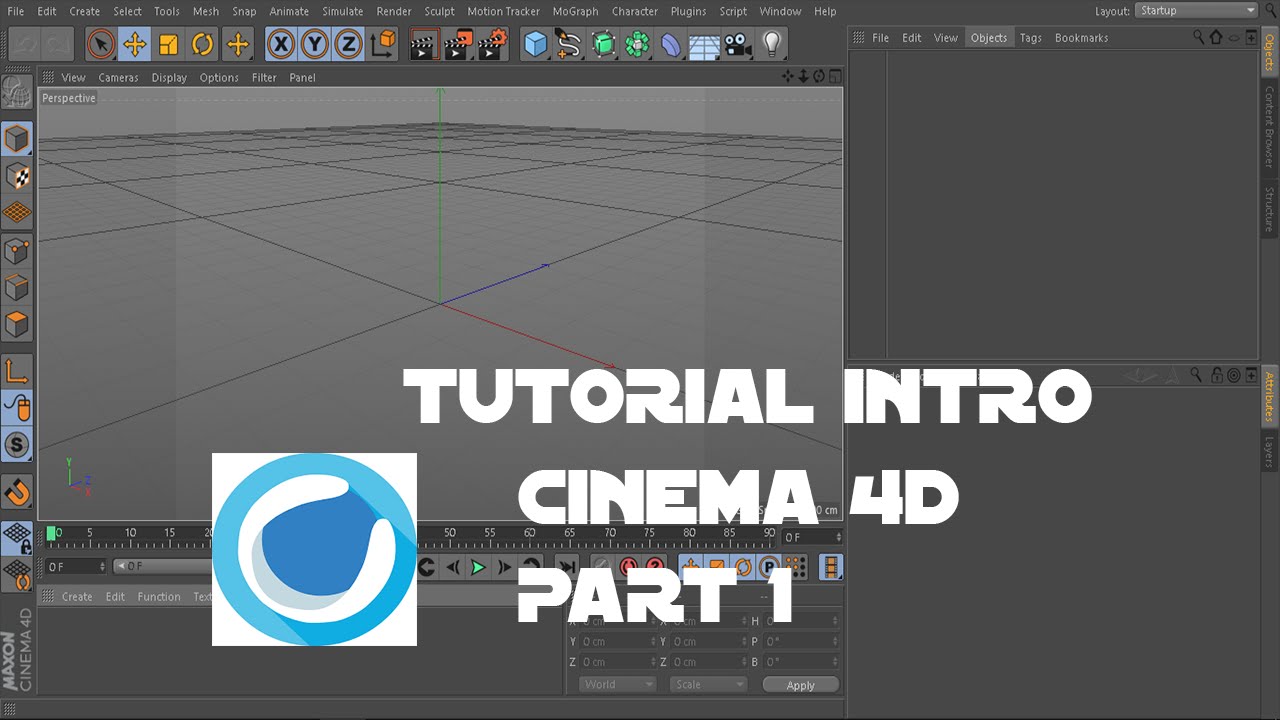The height and width of the screenshot is (720, 1280).
Task: Open Tags menu in Objects manager
Action: pyautogui.click(x=1031, y=37)
